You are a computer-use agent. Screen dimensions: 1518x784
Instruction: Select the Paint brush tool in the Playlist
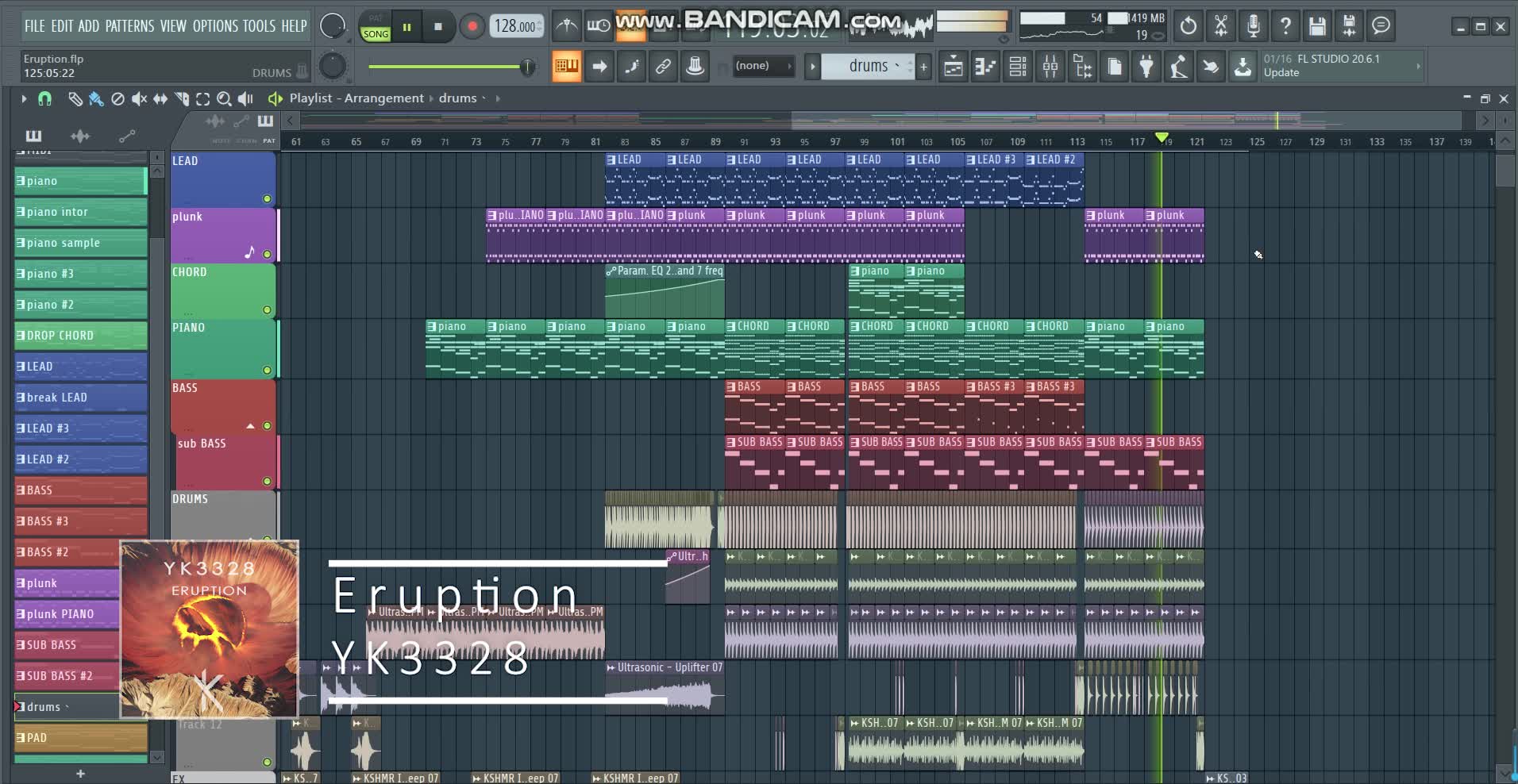(96, 98)
